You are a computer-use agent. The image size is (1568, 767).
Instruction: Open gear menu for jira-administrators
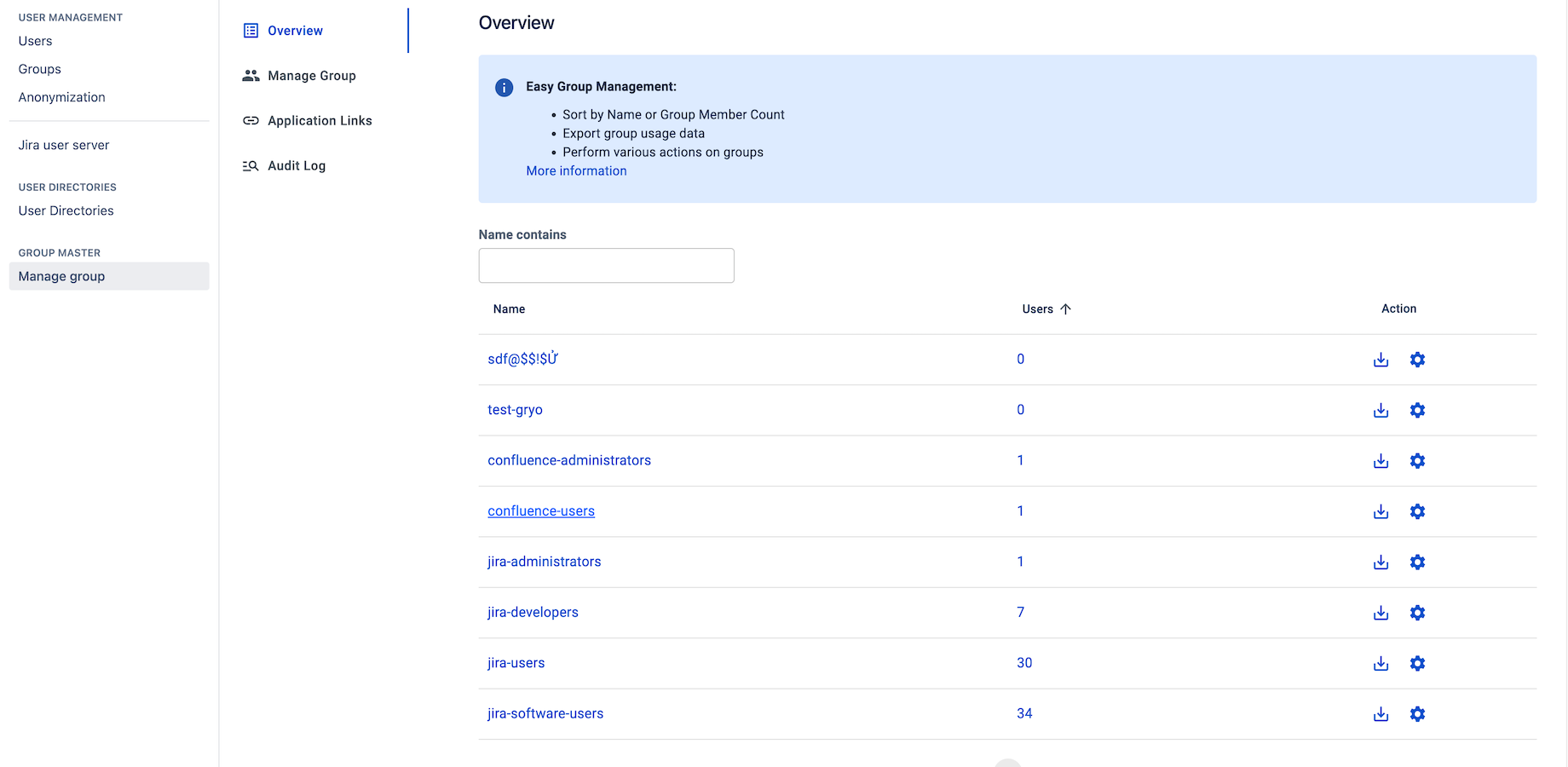[x=1417, y=562]
